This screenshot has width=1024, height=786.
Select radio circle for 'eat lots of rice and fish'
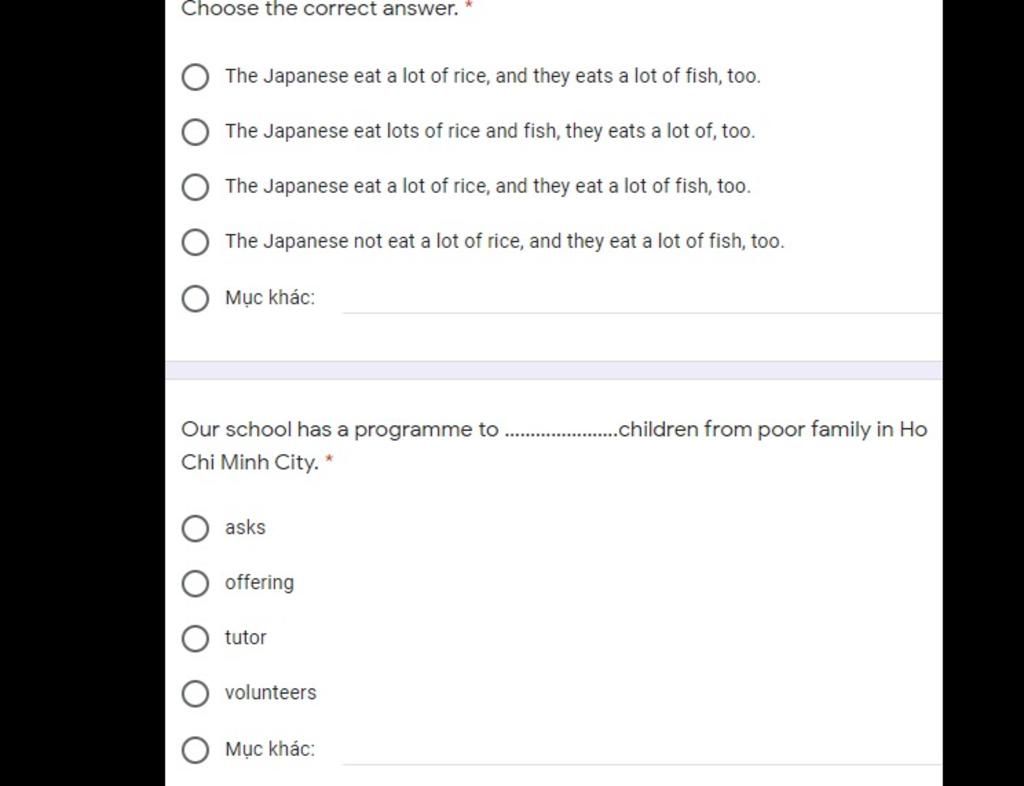point(195,132)
